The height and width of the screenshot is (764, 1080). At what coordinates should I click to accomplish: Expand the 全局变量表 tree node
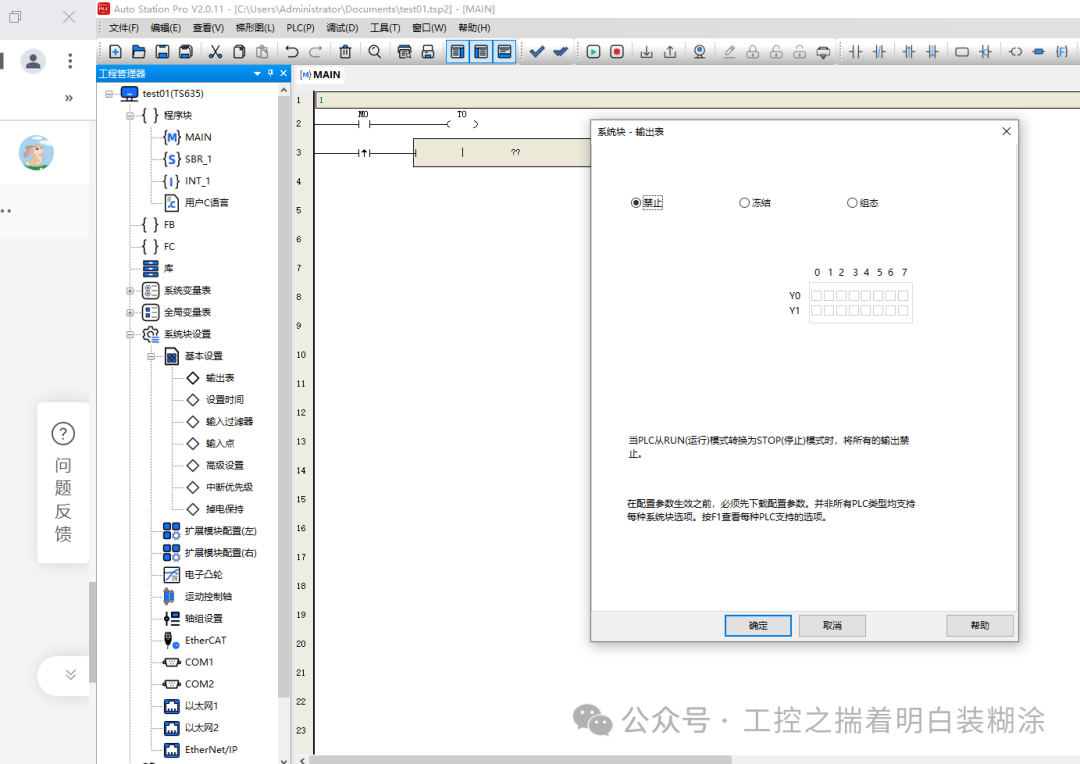[x=129, y=313]
